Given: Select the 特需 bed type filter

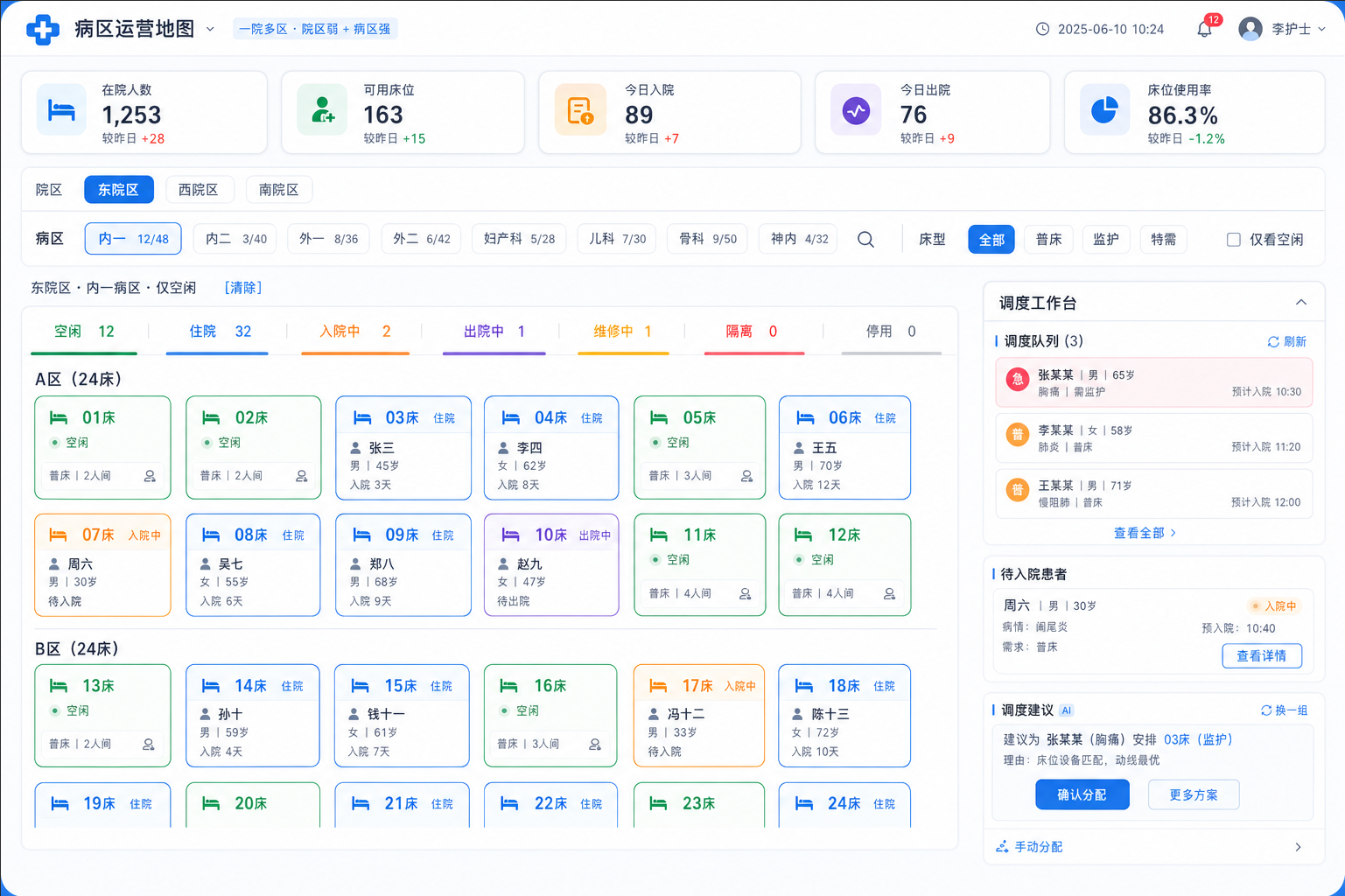Looking at the screenshot, I should (x=1163, y=240).
